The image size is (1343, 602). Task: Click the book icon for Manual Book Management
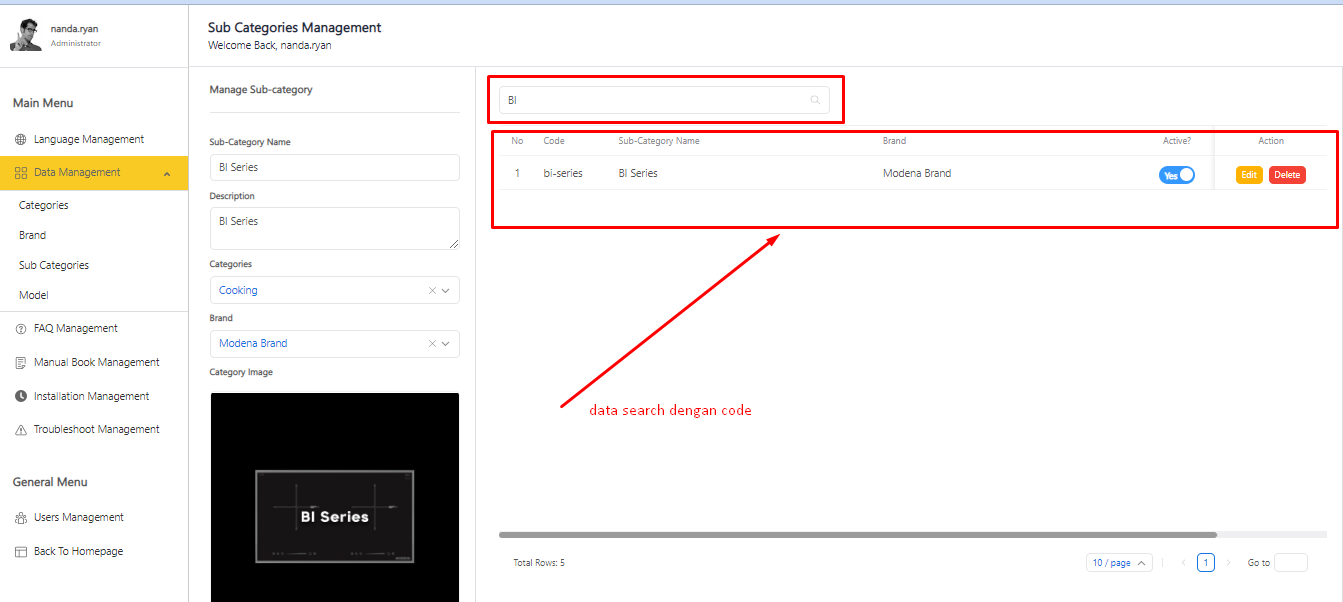[x=21, y=363]
